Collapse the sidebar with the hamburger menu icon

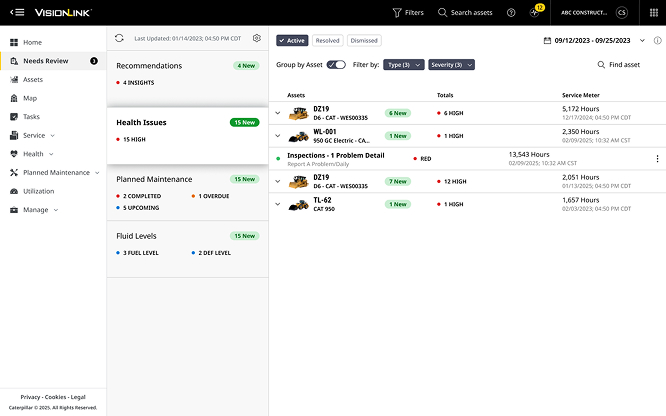tap(17, 12)
